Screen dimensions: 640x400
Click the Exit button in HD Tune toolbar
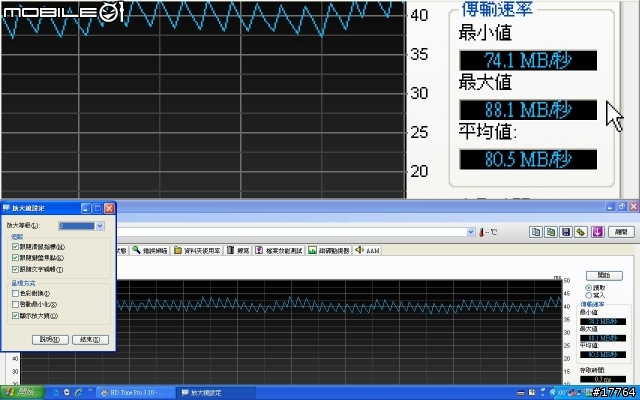point(621,232)
